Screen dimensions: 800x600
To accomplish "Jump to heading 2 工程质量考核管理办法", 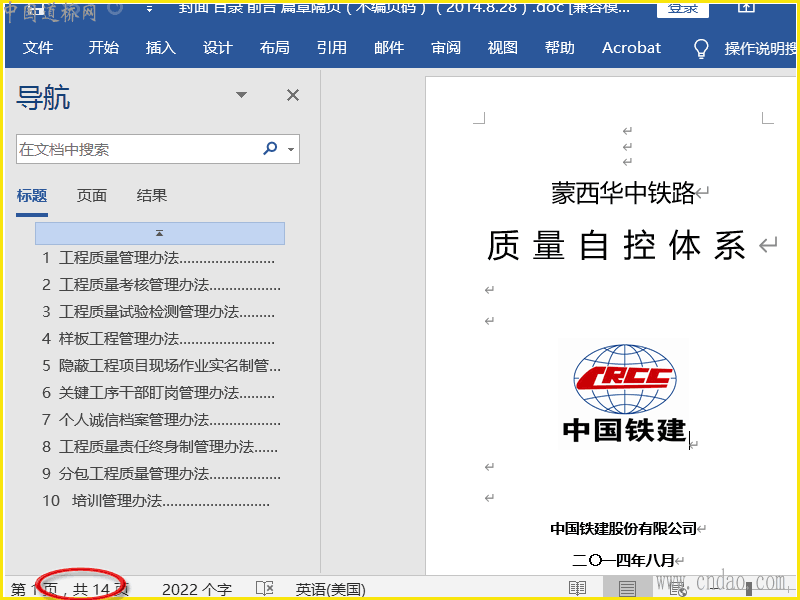I will [161, 285].
